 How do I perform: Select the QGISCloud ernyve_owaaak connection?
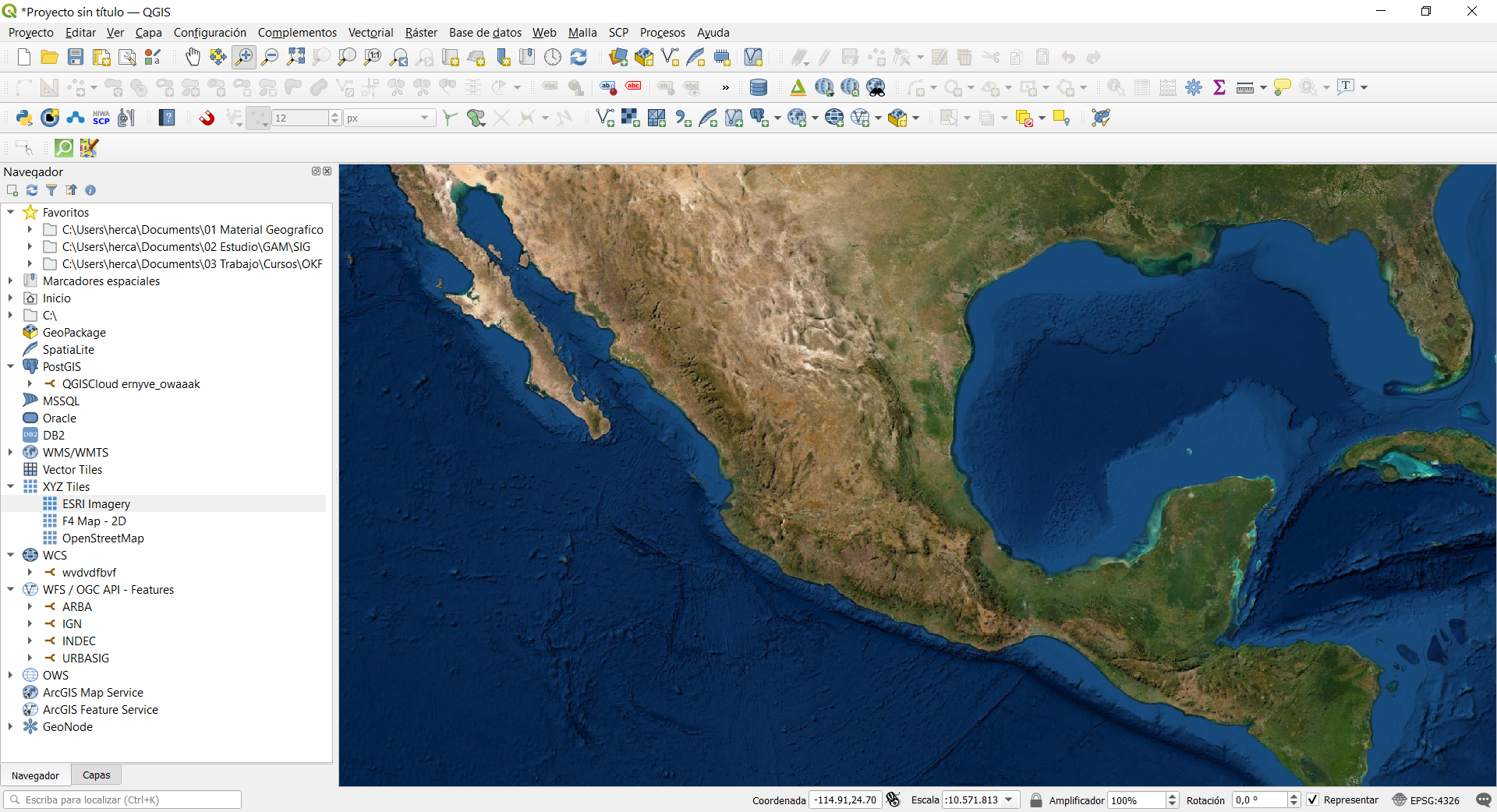131,383
